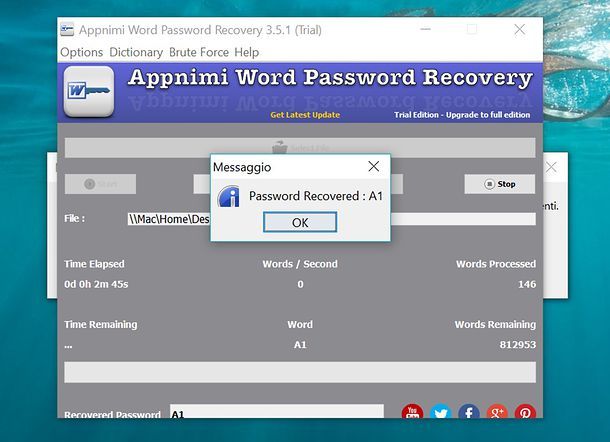Image resolution: width=610 pixels, height=442 pixels.
Task: Open the Twitter social icon
Action: point(441,412)
